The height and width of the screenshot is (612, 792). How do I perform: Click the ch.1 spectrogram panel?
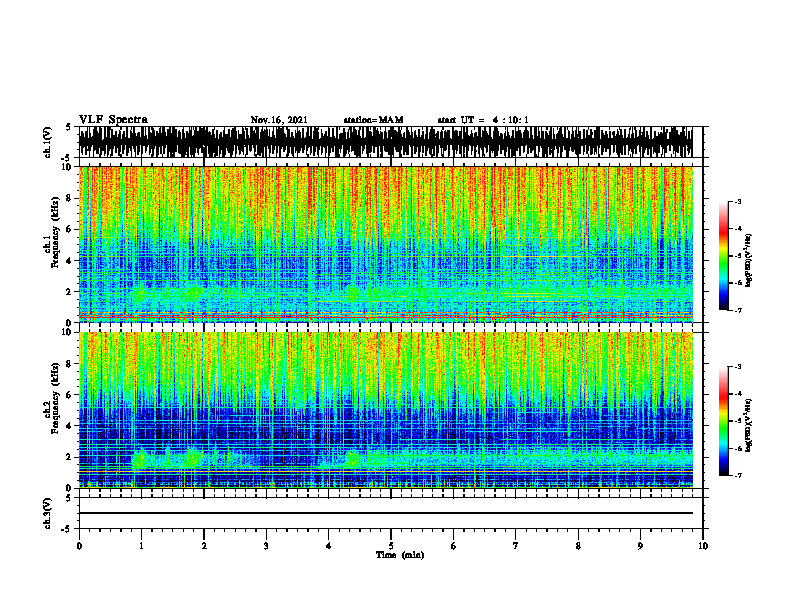385,244
